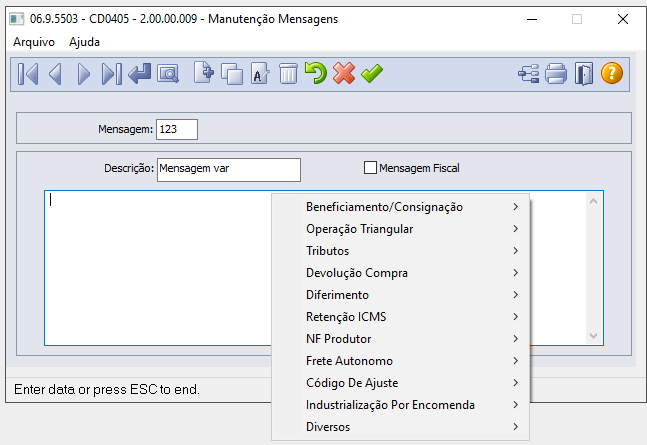The image size is (647, 445).
Task: Expand NF Produtor submenu arrow
Action: [x=515, y=339]
